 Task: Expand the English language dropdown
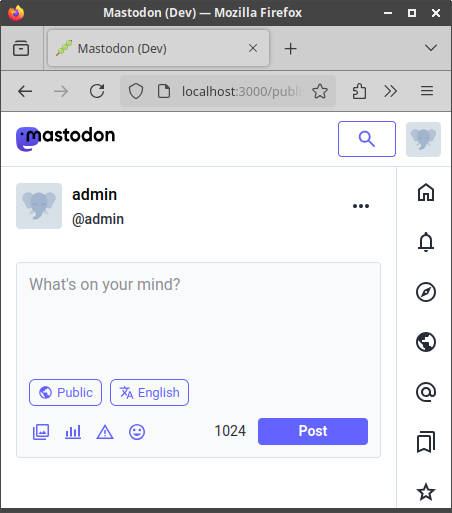click(149, 392)
